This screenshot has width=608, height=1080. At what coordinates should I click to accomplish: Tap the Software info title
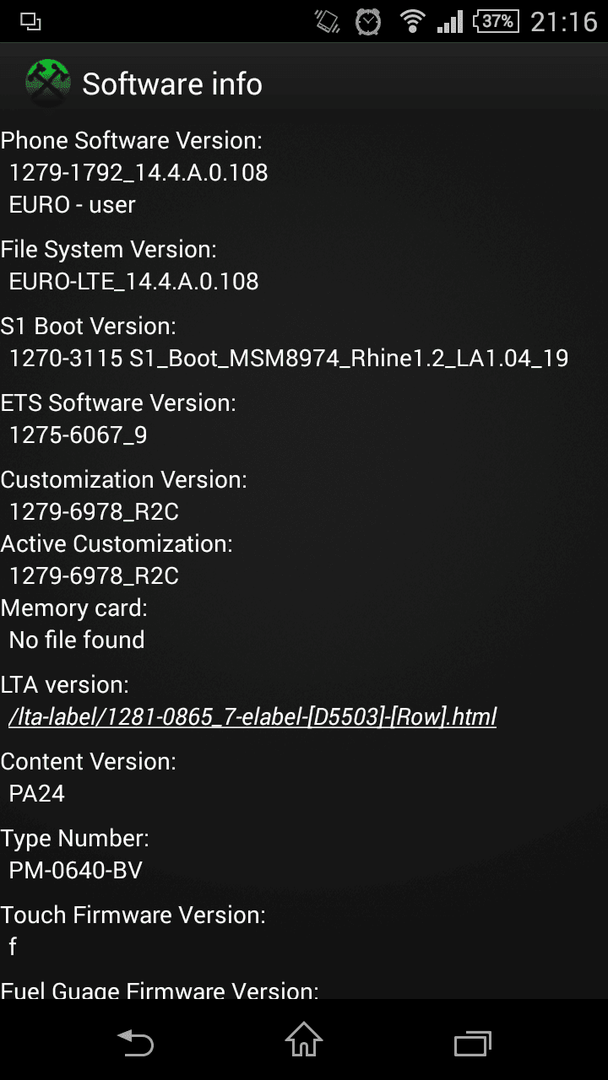(172, 84)
